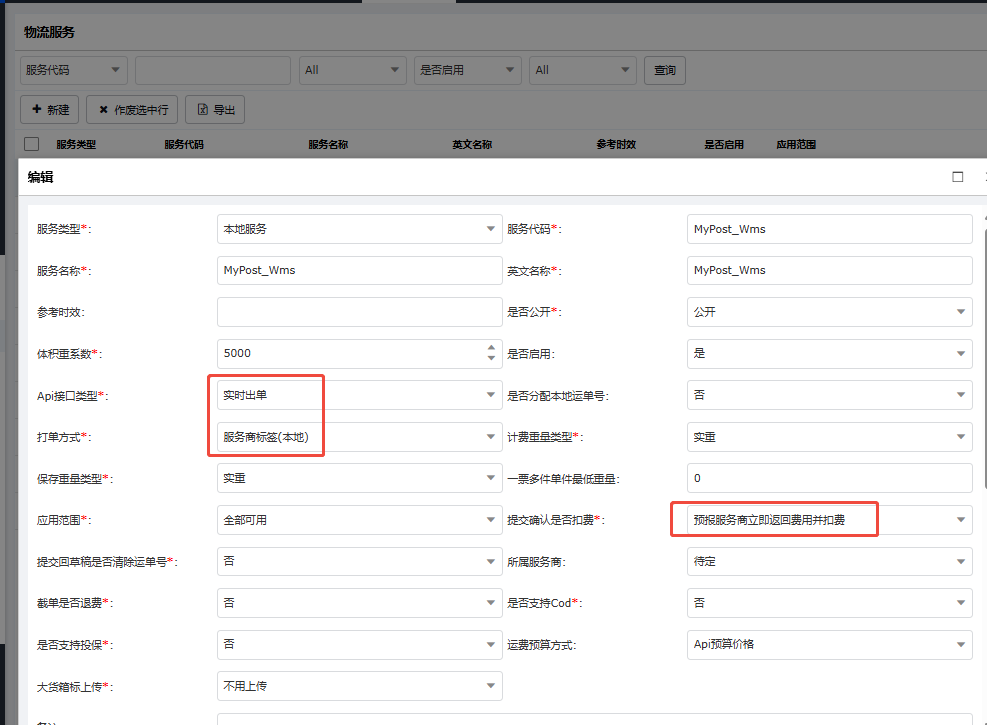Open the 是否启用 form dropdown showing 是
Screen dimensions: 987x725
coord(830,354)
